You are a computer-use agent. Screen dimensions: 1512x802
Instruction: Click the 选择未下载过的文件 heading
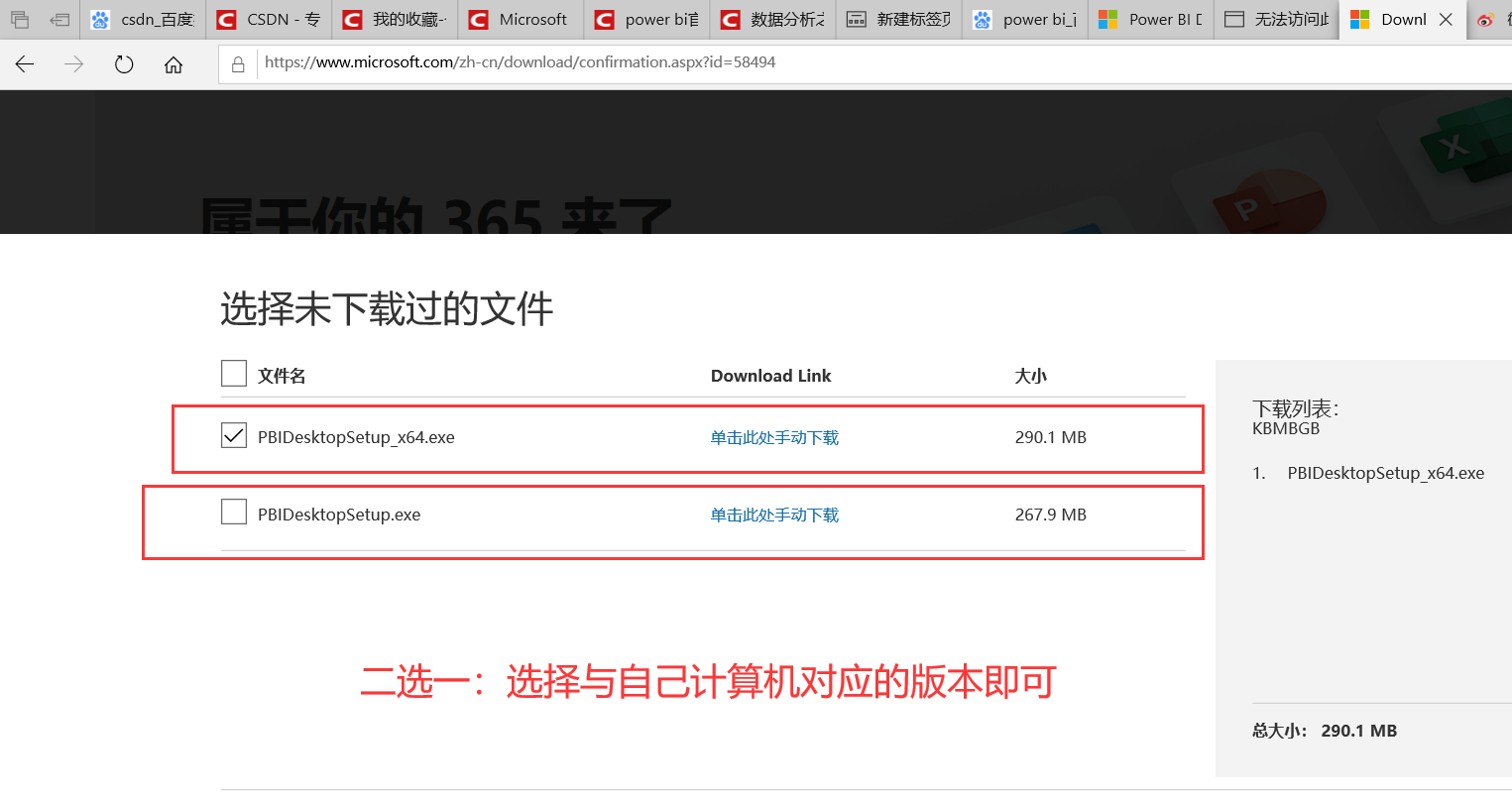point(387,309)
